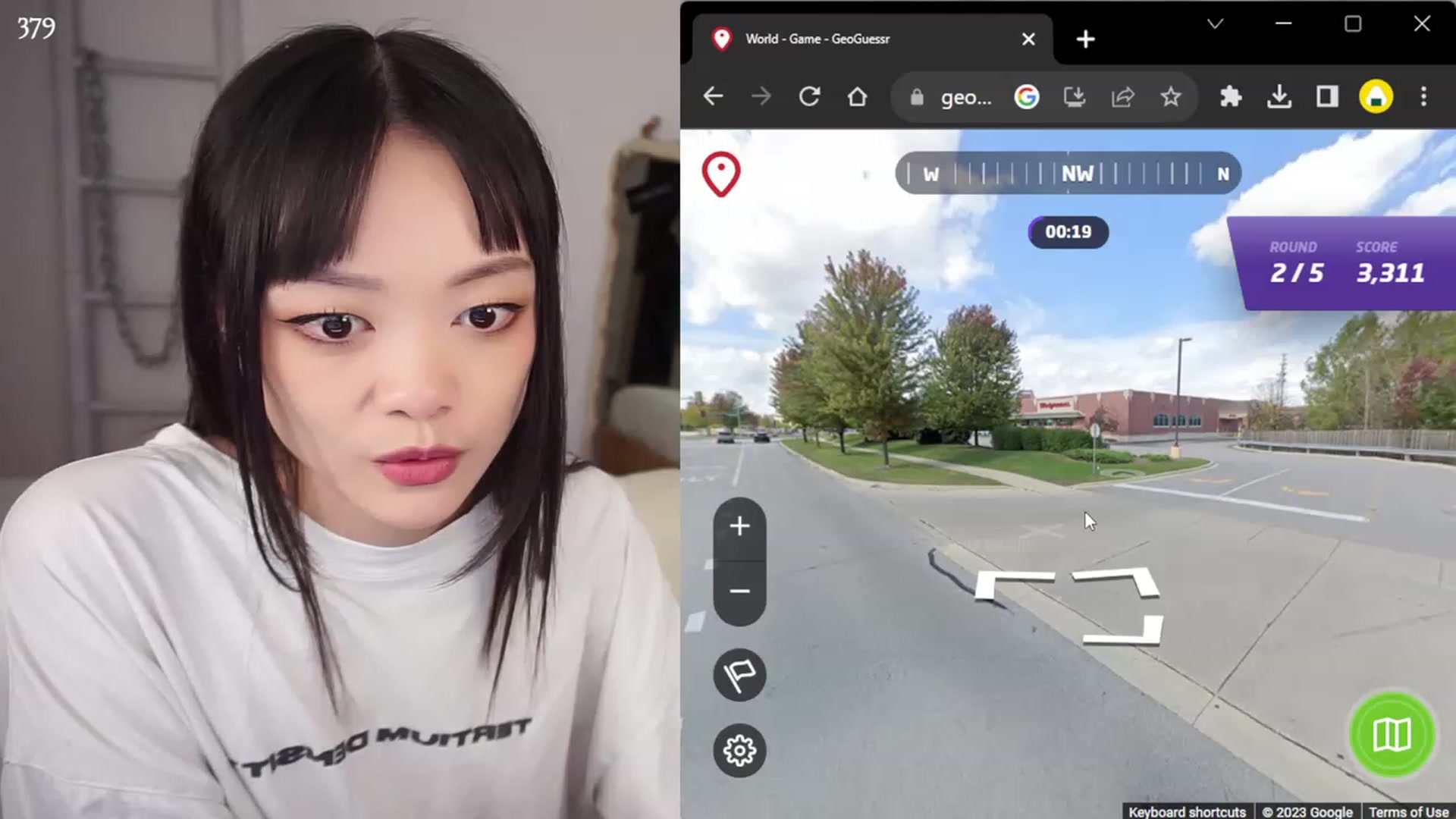1456x819 pixels.
Task: View site info via the lock icon
Action: click(x=917, y=97)
